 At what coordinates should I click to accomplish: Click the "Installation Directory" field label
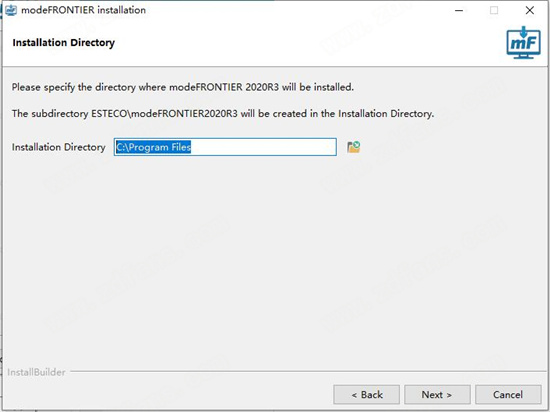(x=59, y=147)
